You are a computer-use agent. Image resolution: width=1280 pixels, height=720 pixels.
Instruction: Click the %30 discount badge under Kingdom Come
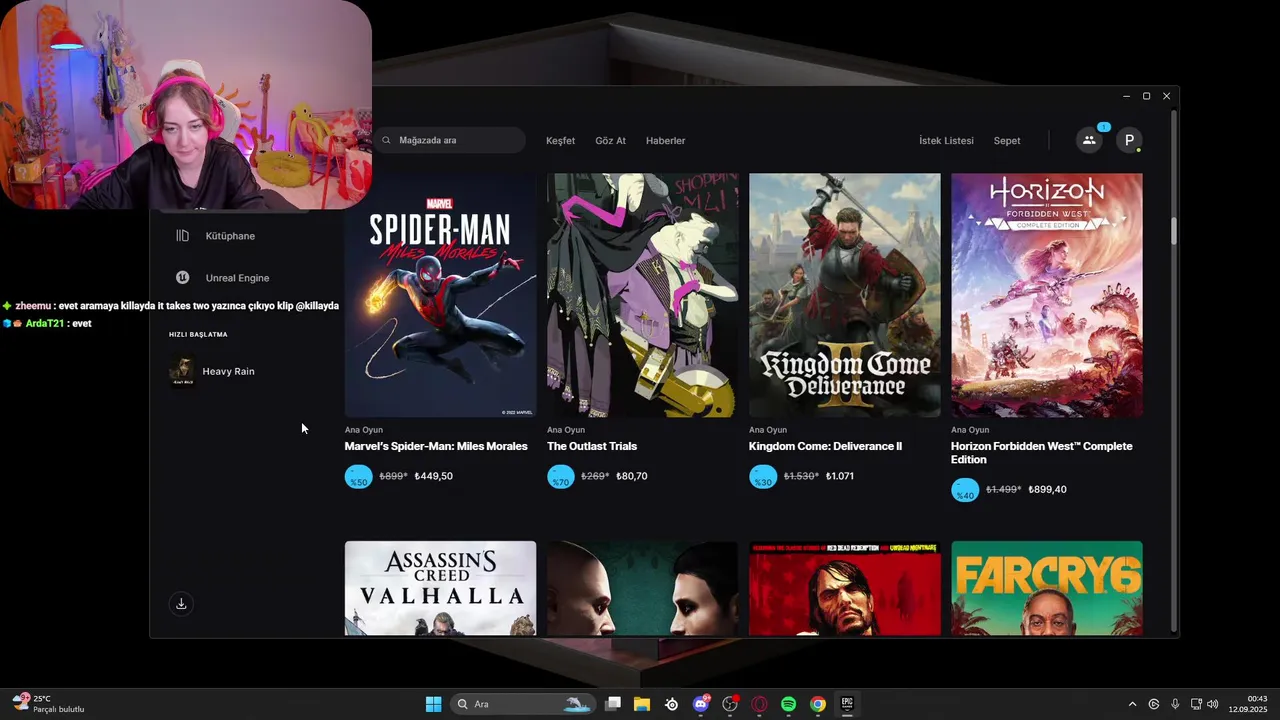pos(763,477)
